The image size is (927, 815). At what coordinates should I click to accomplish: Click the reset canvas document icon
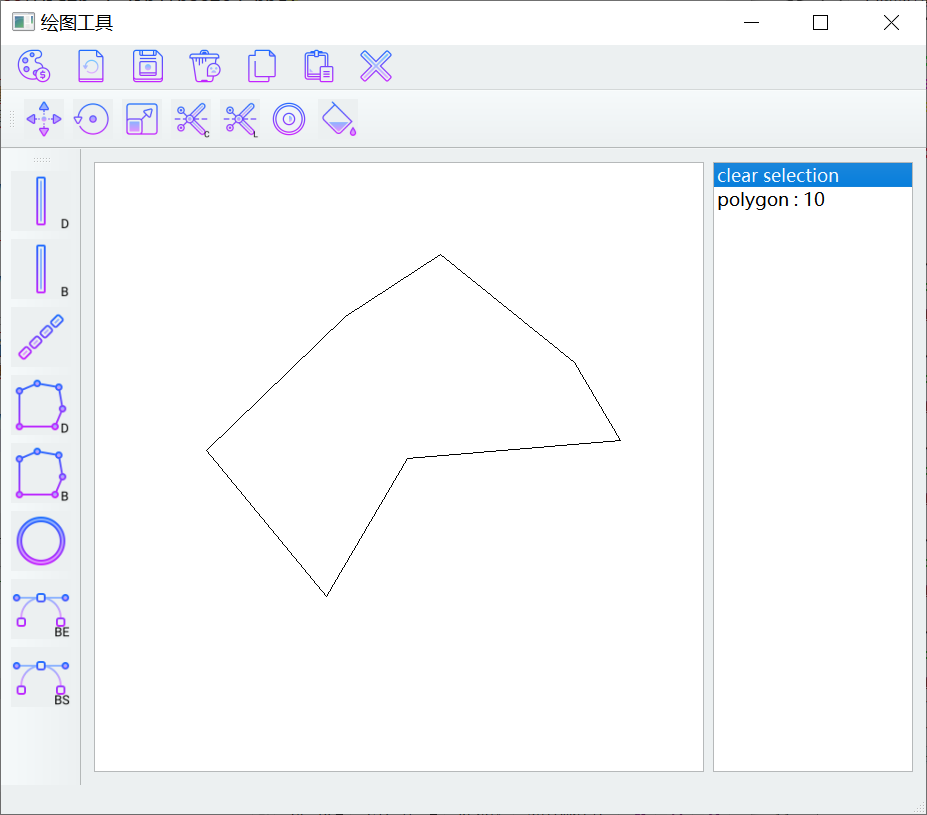91,66
